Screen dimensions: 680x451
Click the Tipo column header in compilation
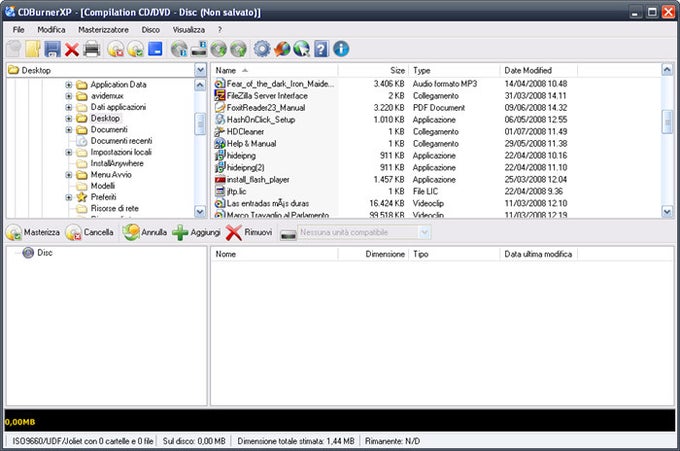pyautogui.click(x=454, y=254)
